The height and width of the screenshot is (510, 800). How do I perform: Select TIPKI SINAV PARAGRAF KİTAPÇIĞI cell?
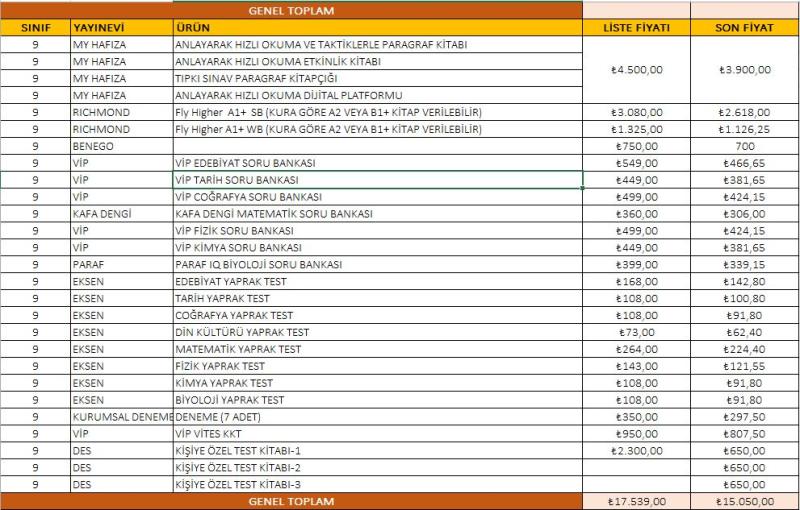click(378, 79)
